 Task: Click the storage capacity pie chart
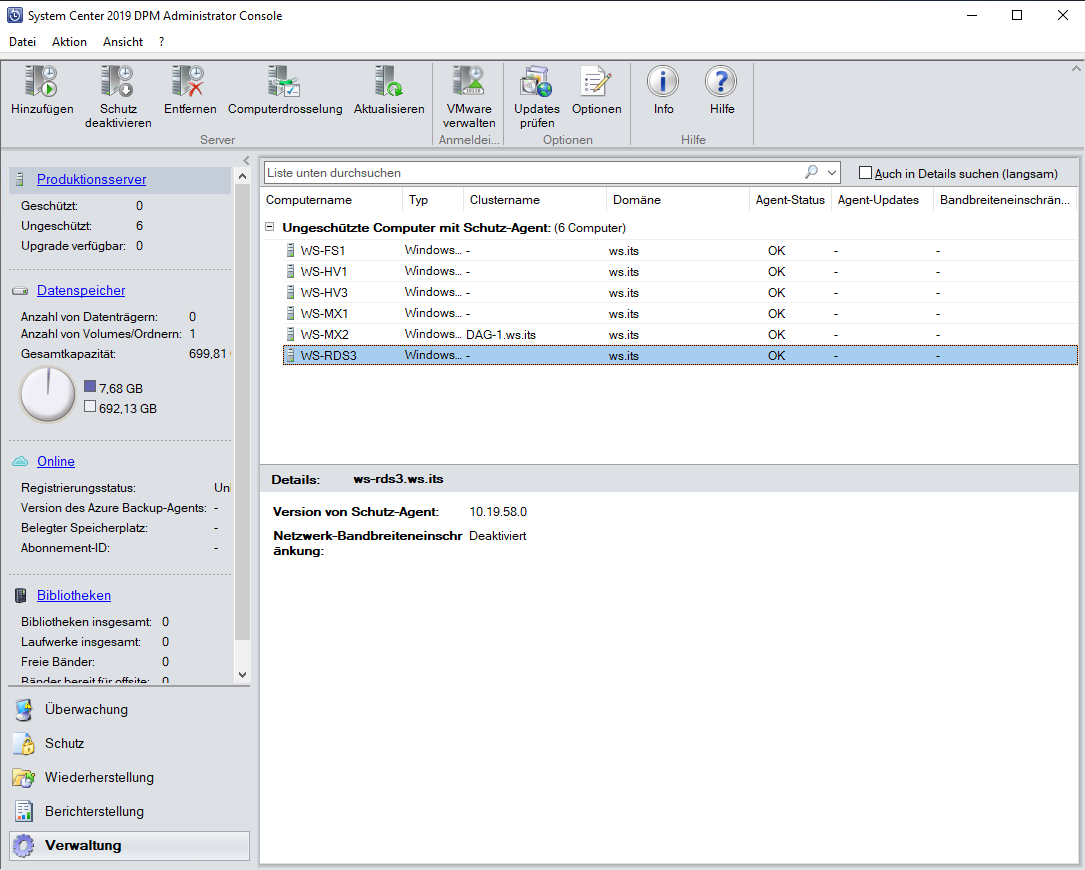48,394
